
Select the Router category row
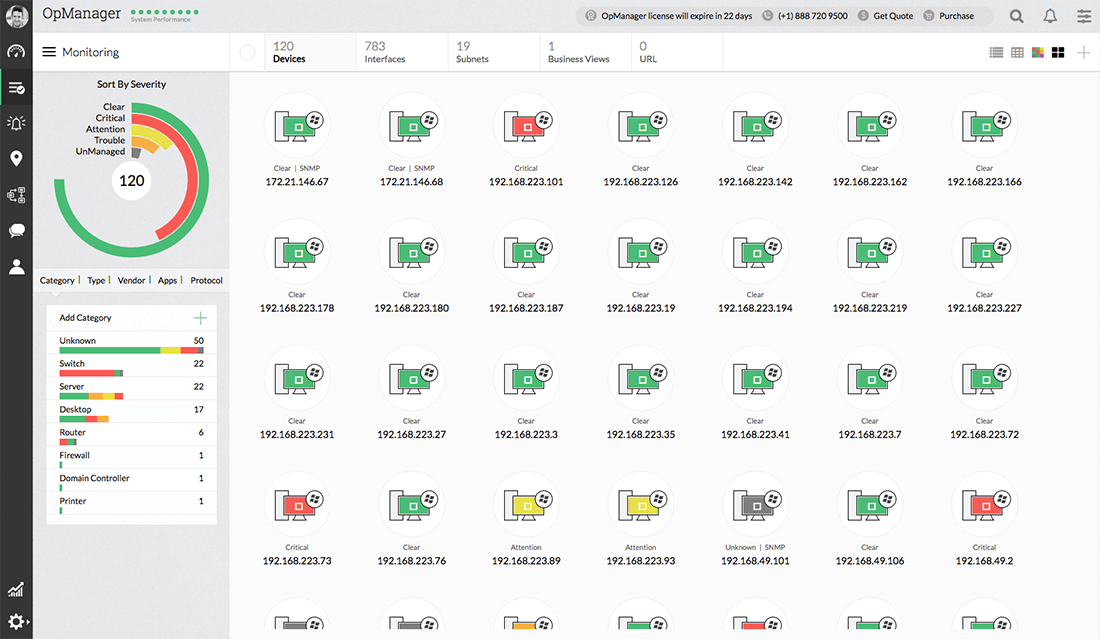coord(131,435)
